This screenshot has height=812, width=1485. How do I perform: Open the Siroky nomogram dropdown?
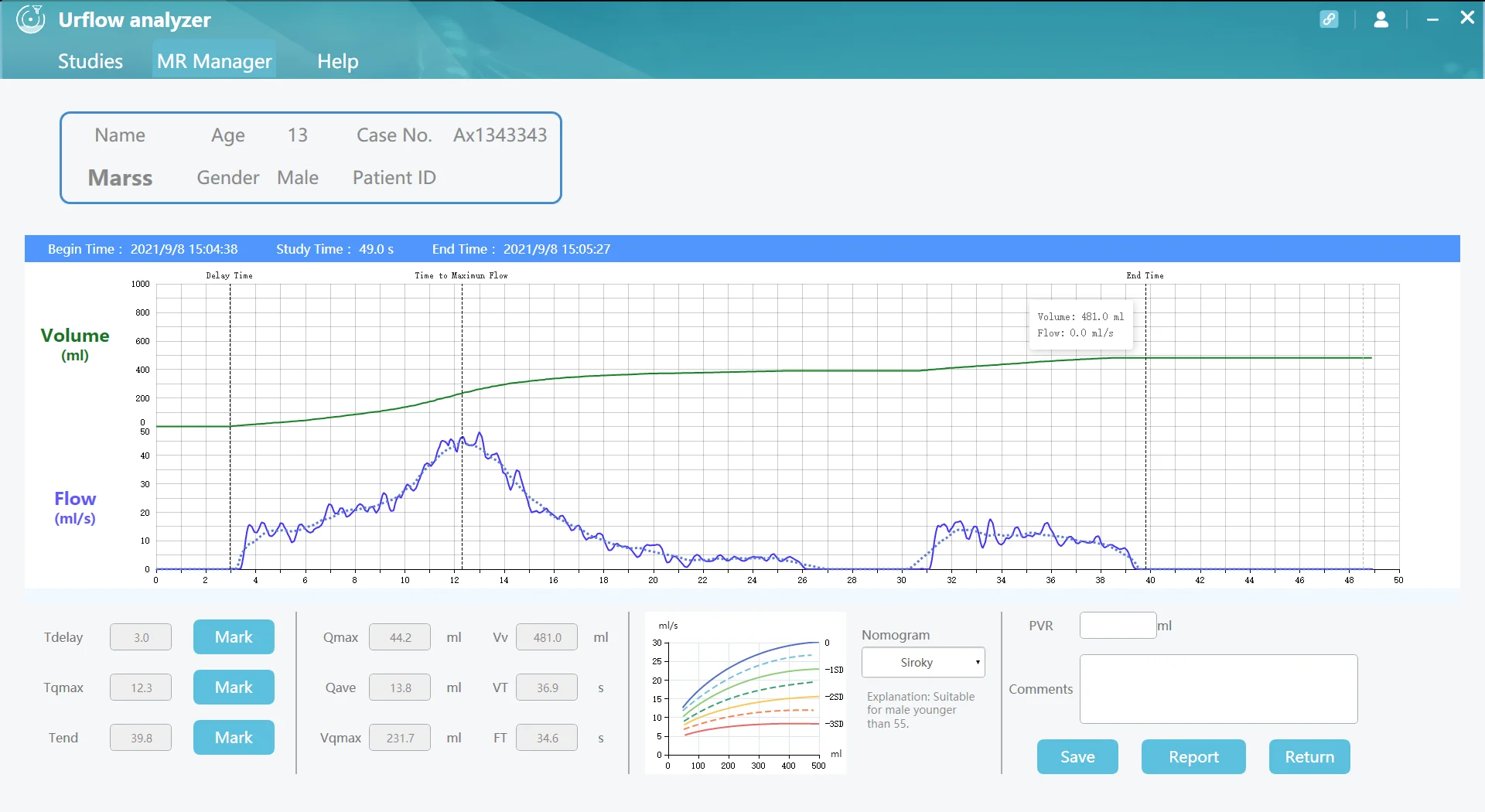pyautogui.click(x=923, y=662)
